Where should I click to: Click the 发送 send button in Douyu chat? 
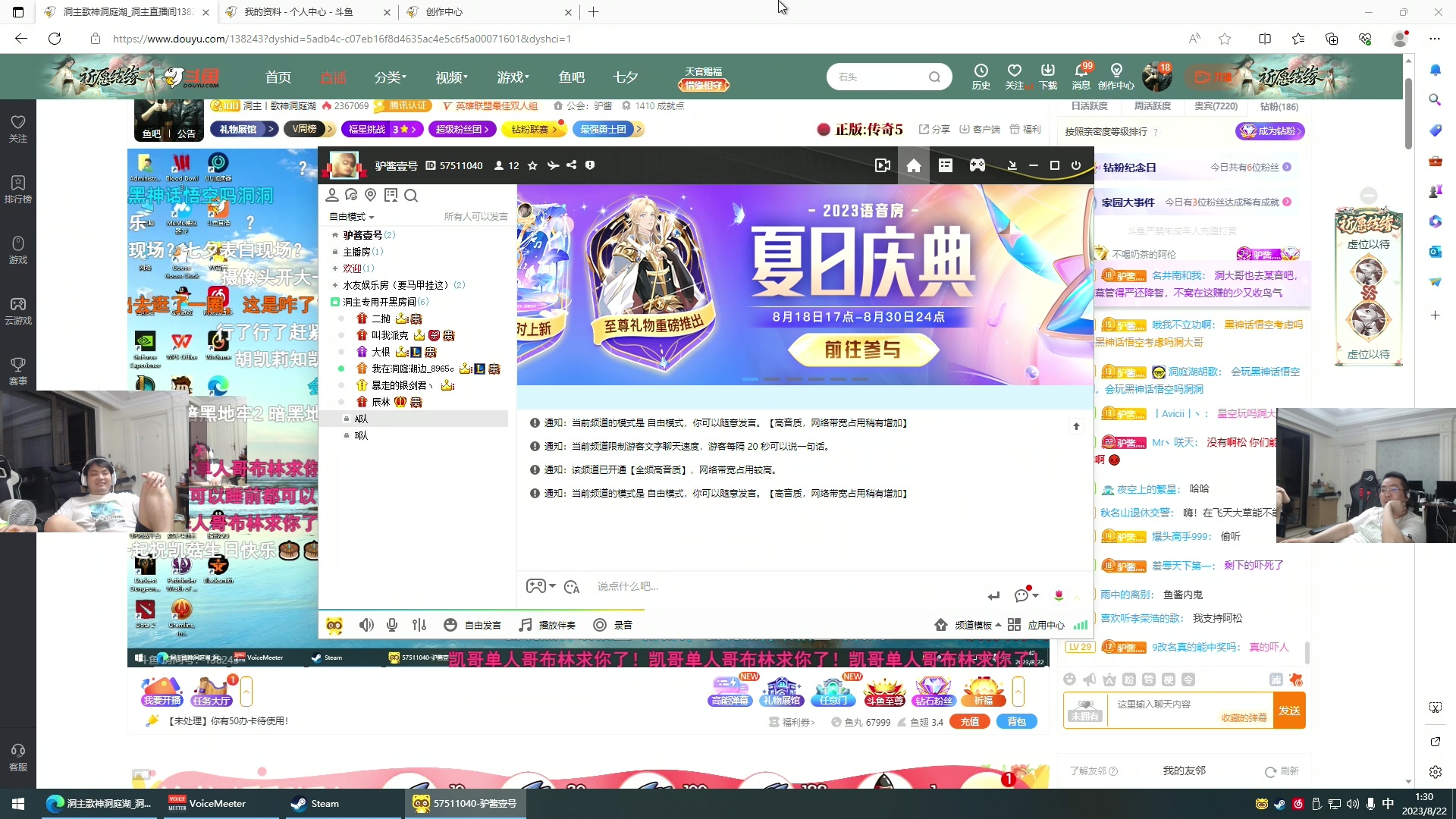(1289, 711)
